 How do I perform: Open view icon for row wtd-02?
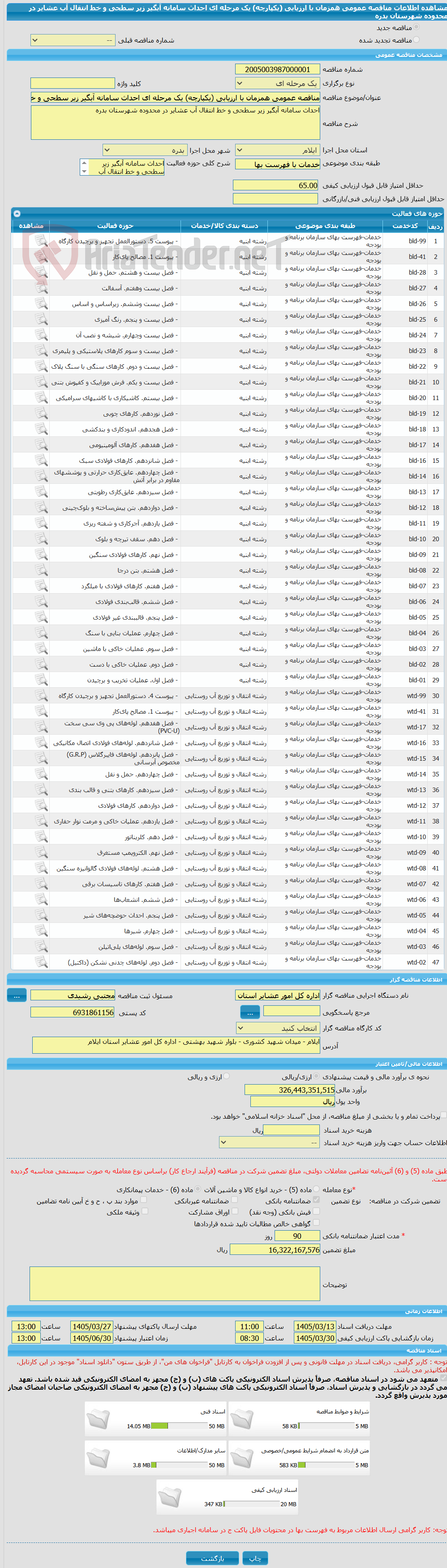click(41, 962)
